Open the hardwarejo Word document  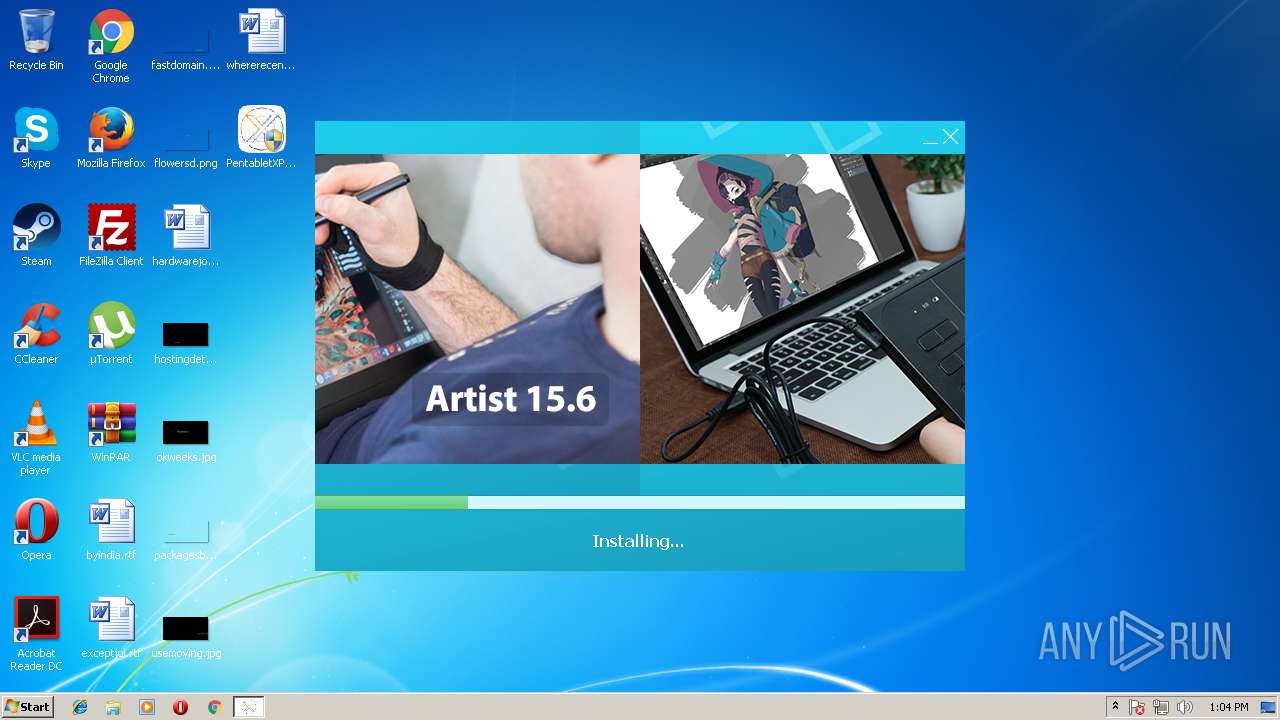(186, 236)
